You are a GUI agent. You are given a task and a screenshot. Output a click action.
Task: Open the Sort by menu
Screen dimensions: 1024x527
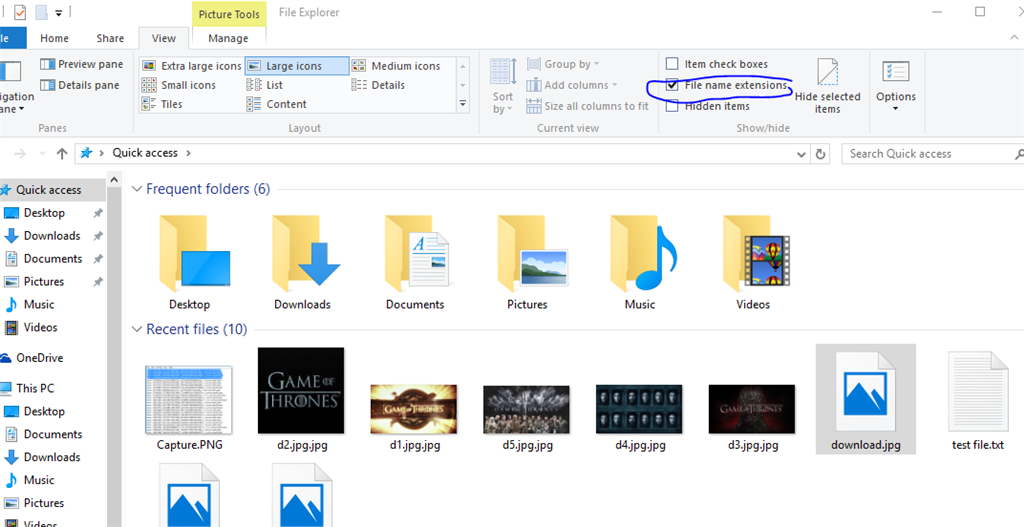(x=503, y=85)
